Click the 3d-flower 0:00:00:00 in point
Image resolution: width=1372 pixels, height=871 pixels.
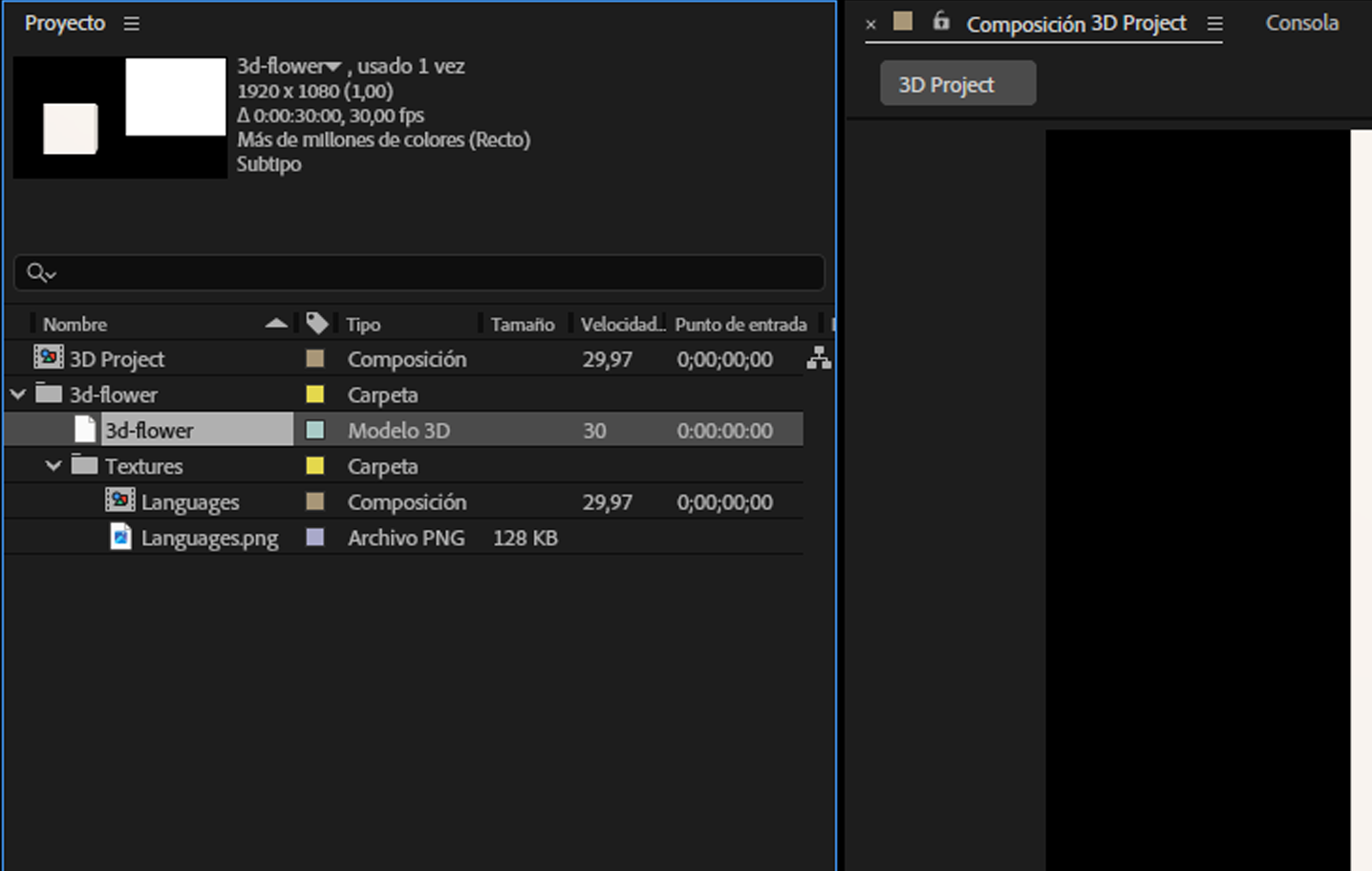click(x=725, y=431)
